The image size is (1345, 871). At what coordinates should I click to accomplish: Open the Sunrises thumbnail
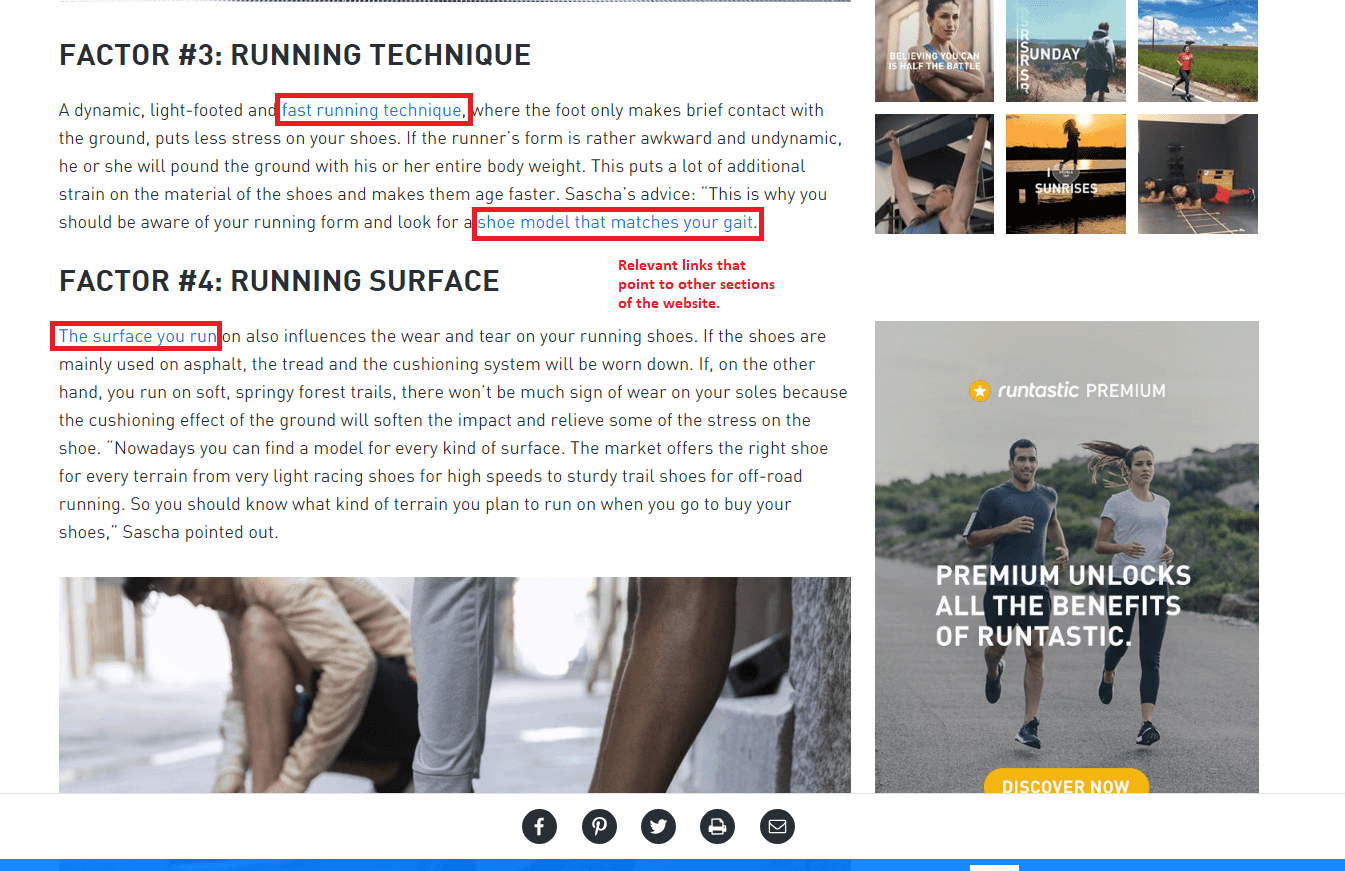pyautogui.click(x=1065, y=174)
